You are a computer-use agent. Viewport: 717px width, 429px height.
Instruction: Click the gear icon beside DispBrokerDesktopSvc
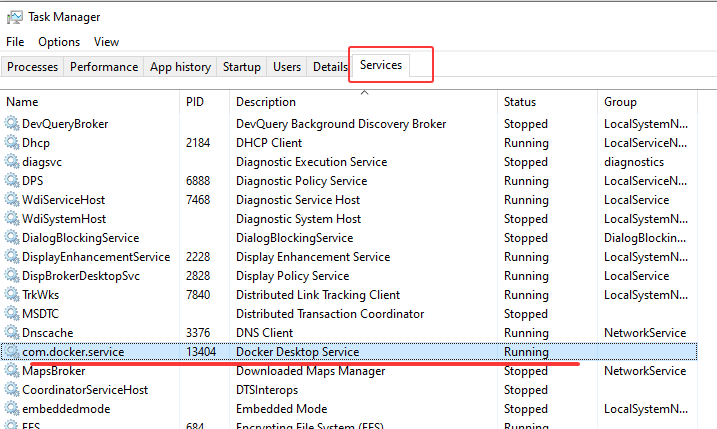coord(12,276)
